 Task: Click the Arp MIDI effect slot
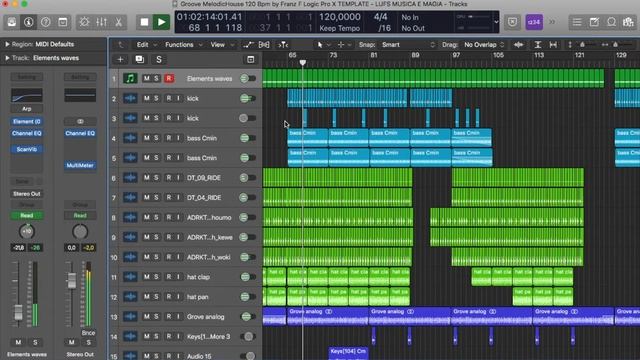click(x=27, y=109)
